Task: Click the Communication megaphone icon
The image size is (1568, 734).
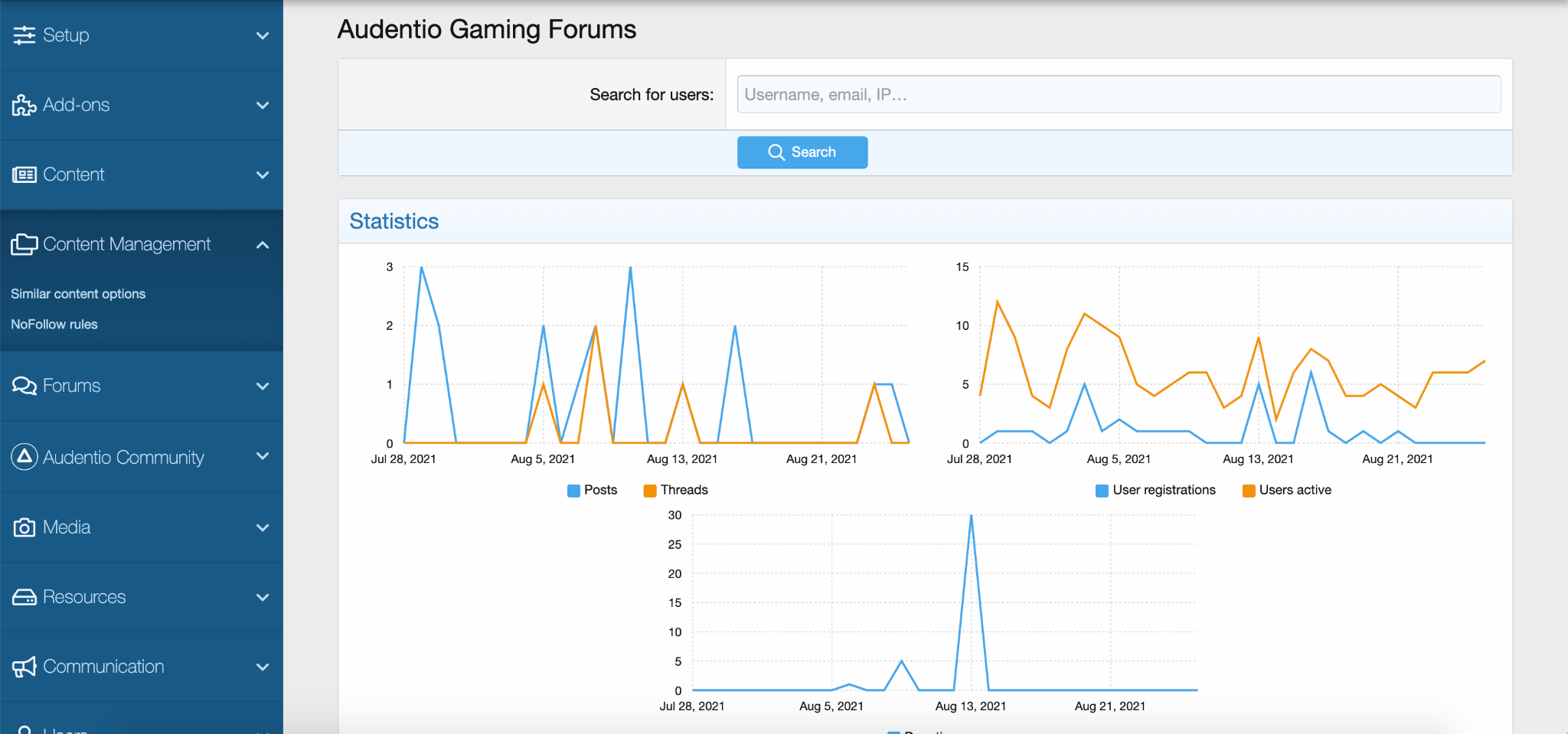Action: 24,667
